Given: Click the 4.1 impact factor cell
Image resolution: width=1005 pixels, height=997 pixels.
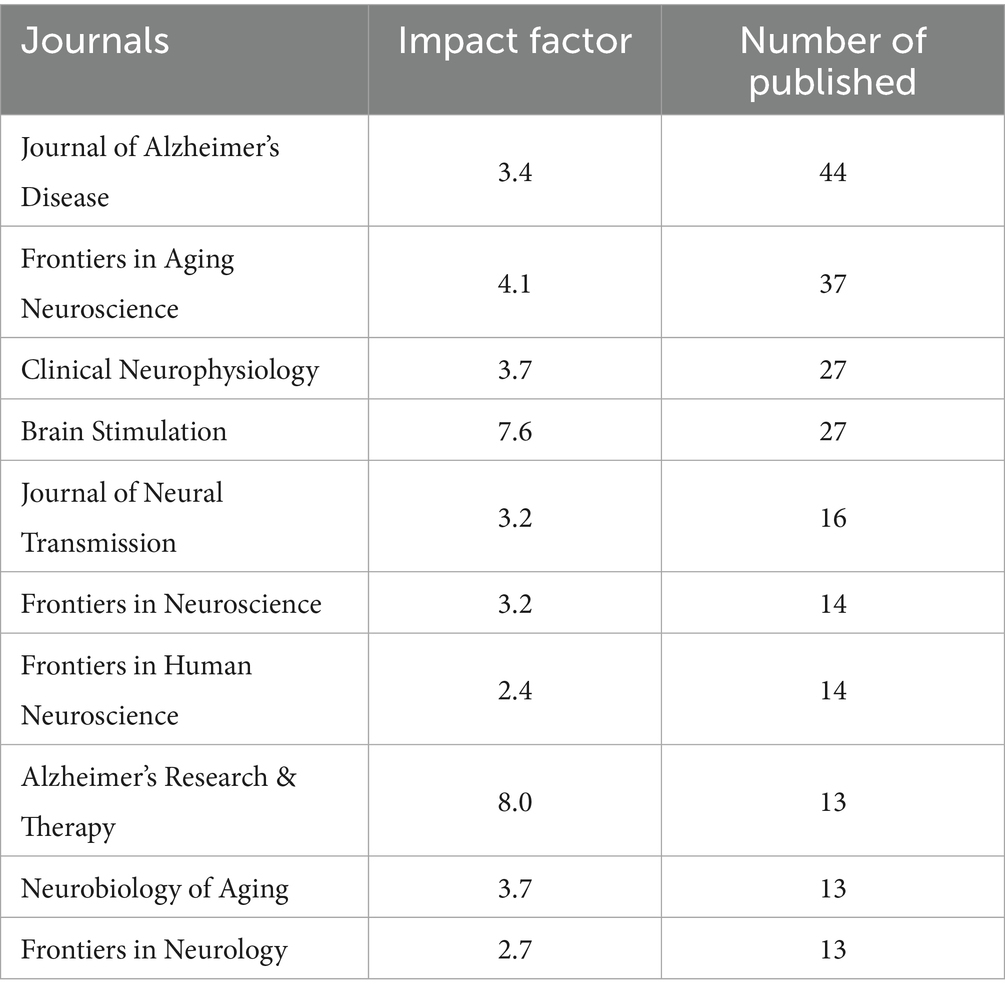Looking at the screenshot, I should coord(514,284).
